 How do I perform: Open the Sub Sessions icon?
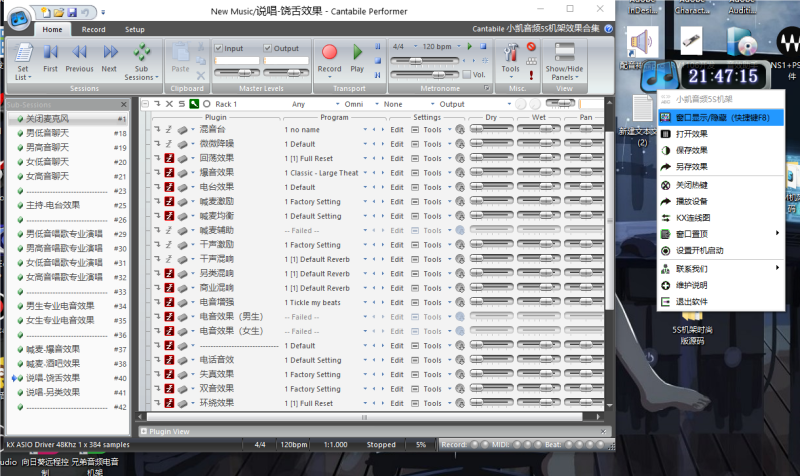141,53
